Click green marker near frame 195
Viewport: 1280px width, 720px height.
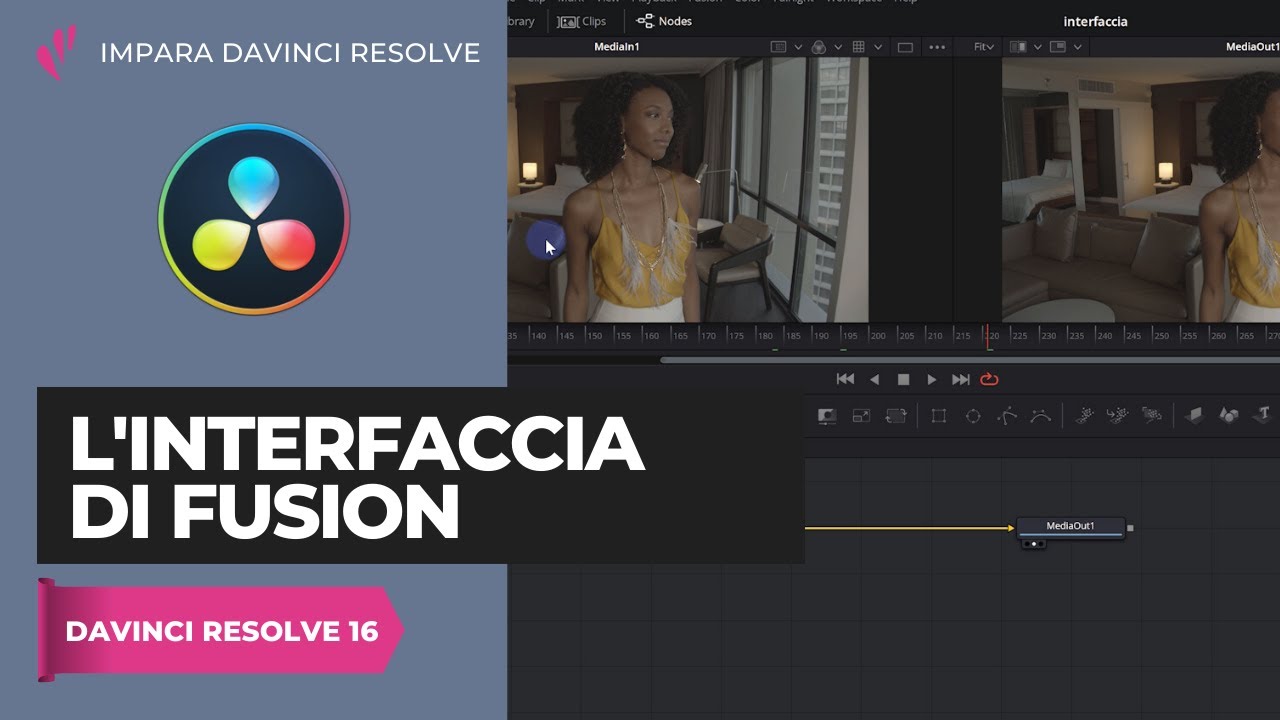point(843,350)
